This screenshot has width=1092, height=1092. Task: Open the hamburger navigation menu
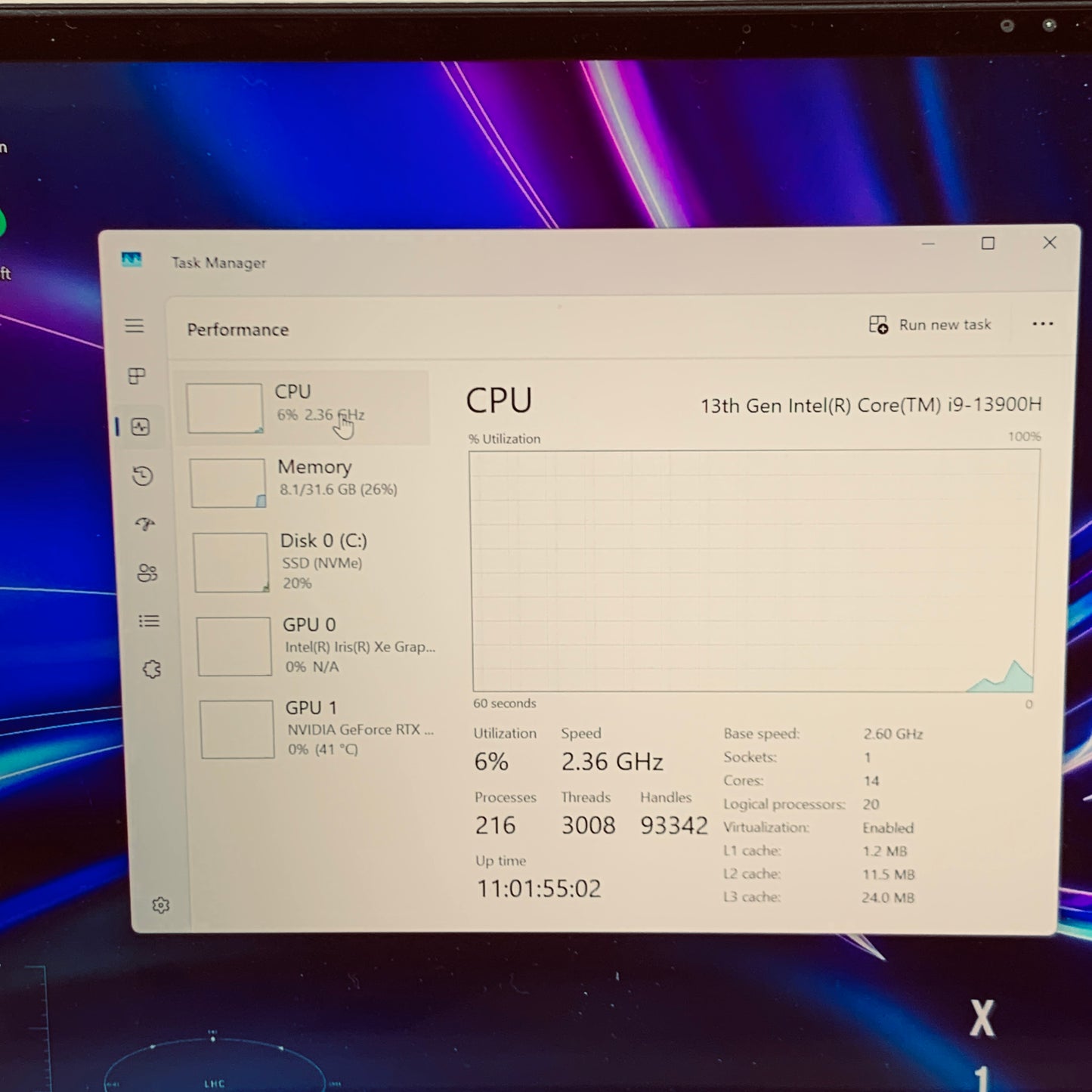[x=135, y=326]
